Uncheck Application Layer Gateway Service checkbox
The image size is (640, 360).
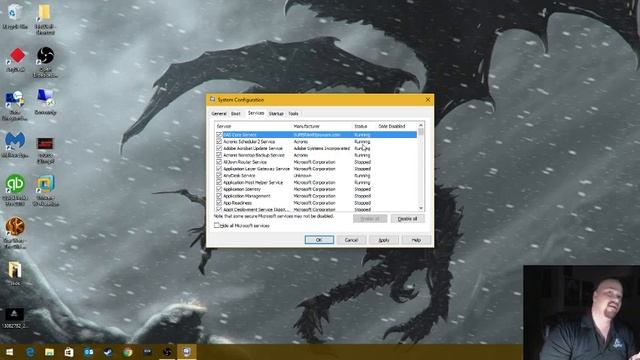click(219, 169)
